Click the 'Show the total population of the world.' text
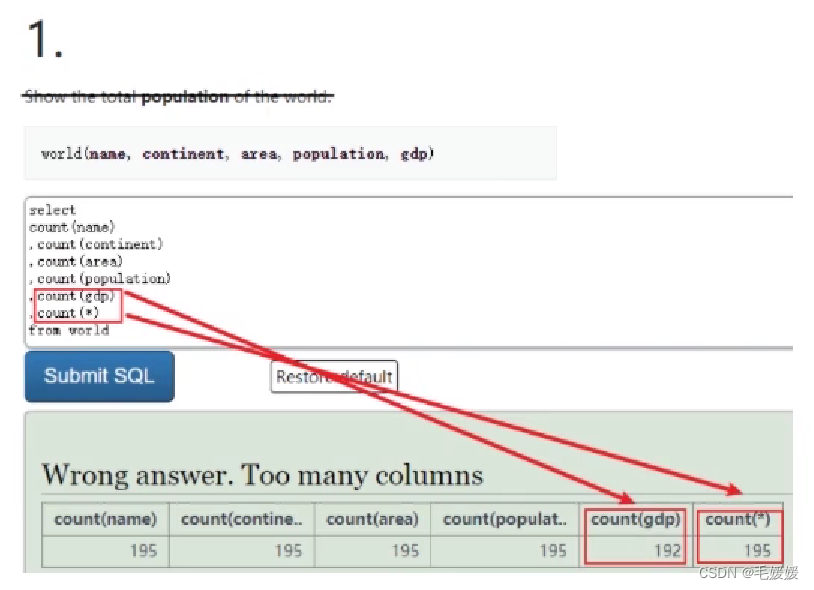The height and width of the screenshot is (590, 814). coord(178,97)
